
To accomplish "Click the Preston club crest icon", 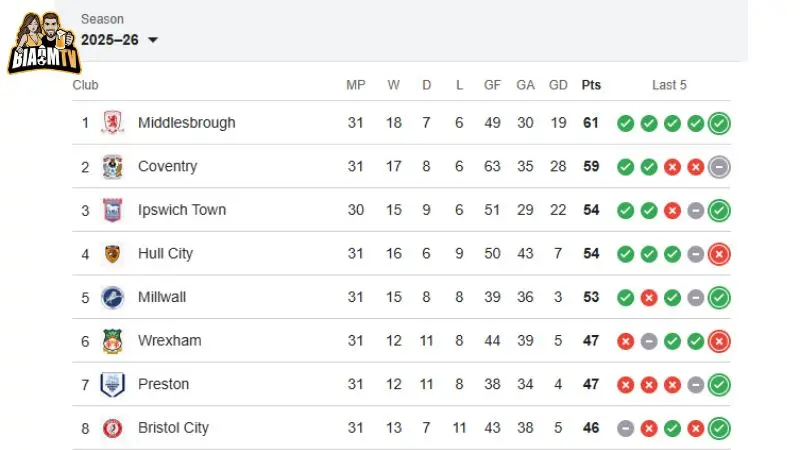I will (113, 384).
